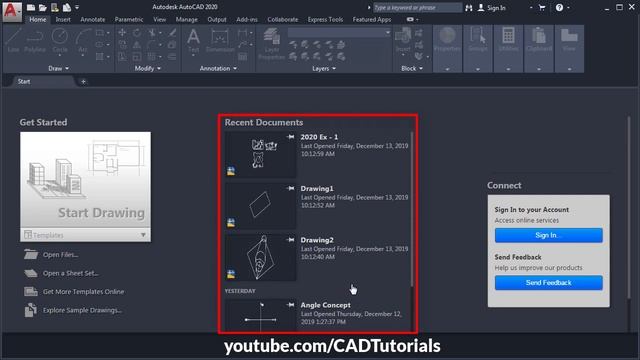Click the Recent Documents scrollbar
640x360 pixels.
click(411, 209)
